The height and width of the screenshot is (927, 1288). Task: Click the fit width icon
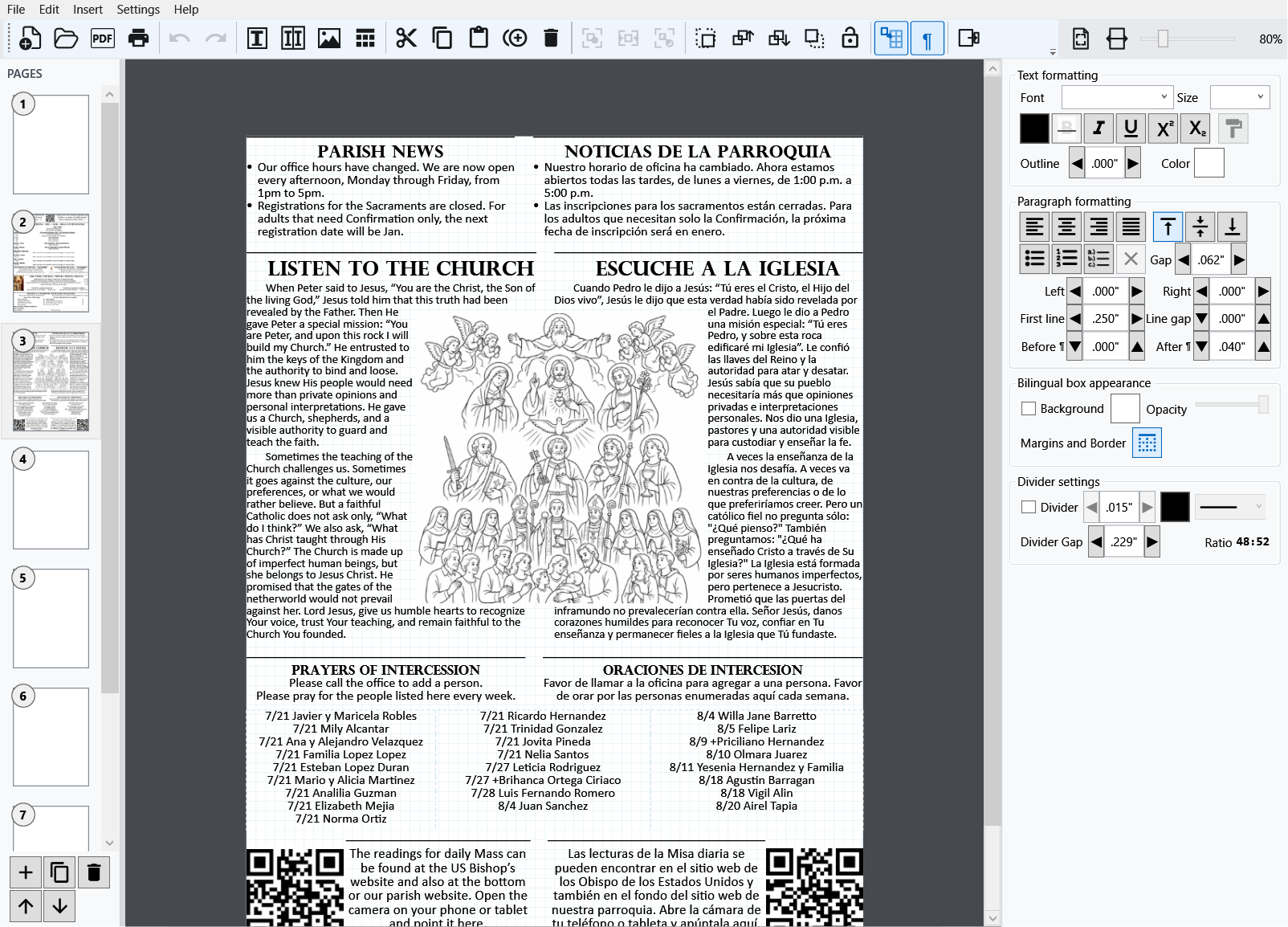(x=1117, y=38)
